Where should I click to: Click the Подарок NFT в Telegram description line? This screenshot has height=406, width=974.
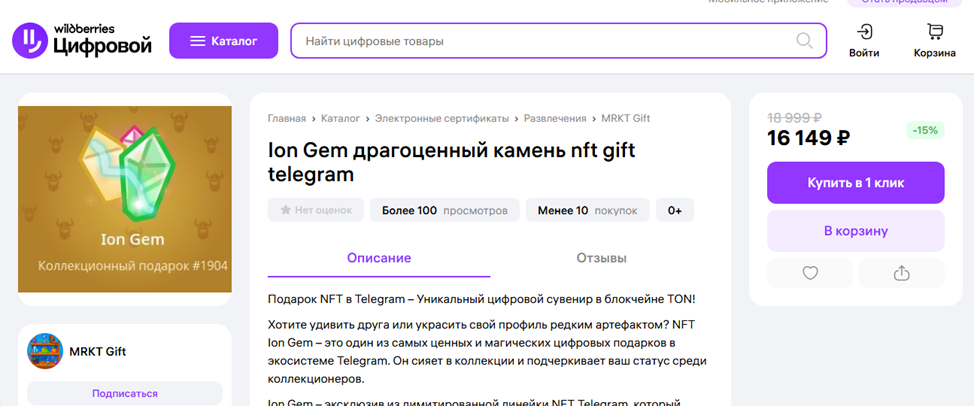(481, 299)
